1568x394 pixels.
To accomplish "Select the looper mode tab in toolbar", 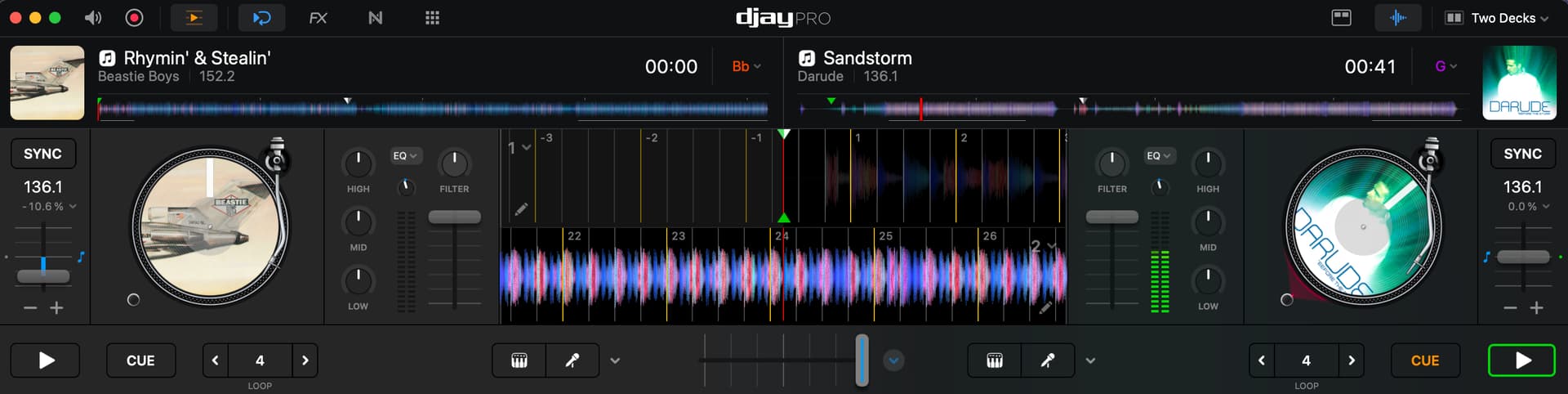I will click(261, 18).
